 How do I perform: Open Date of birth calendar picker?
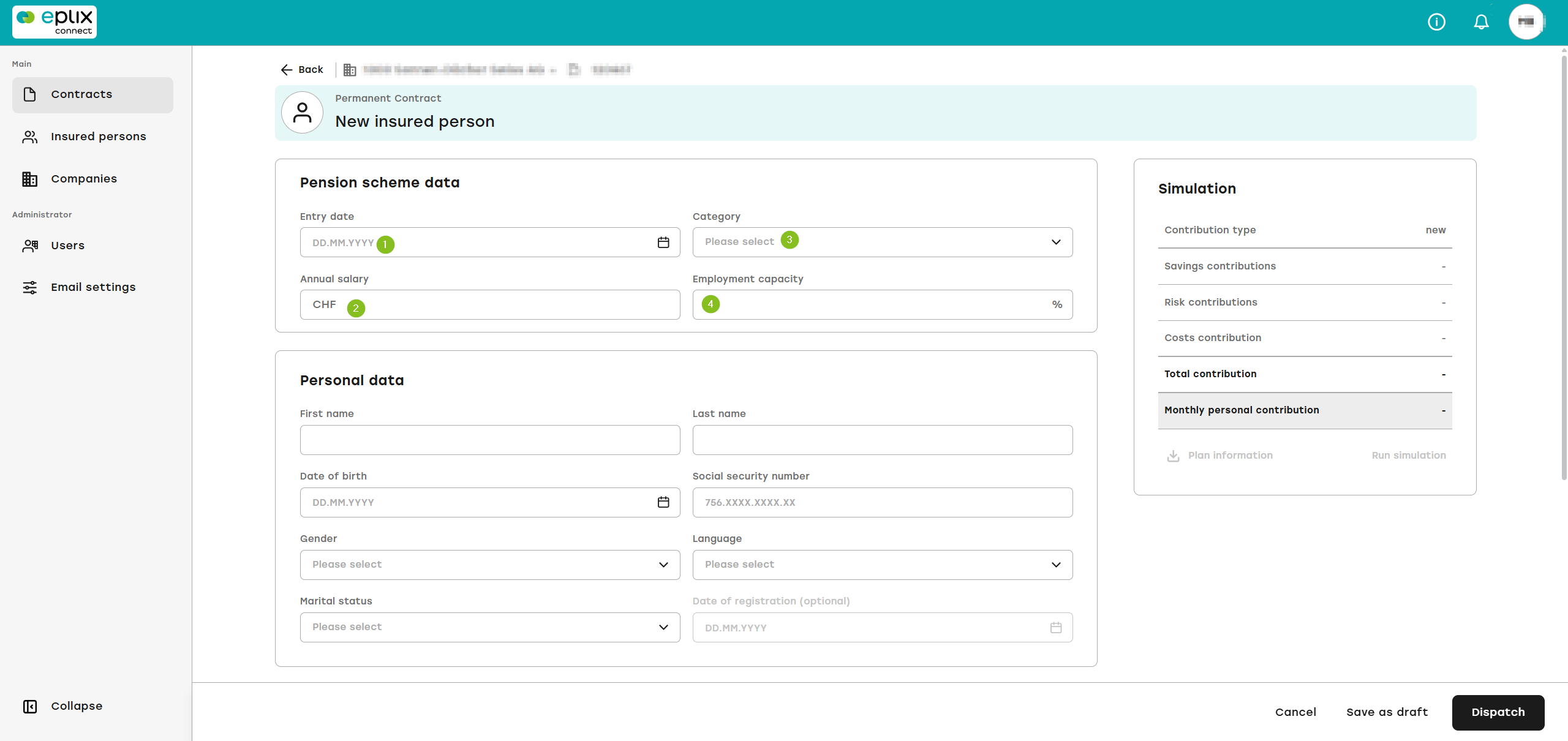[x=663, y=502]
